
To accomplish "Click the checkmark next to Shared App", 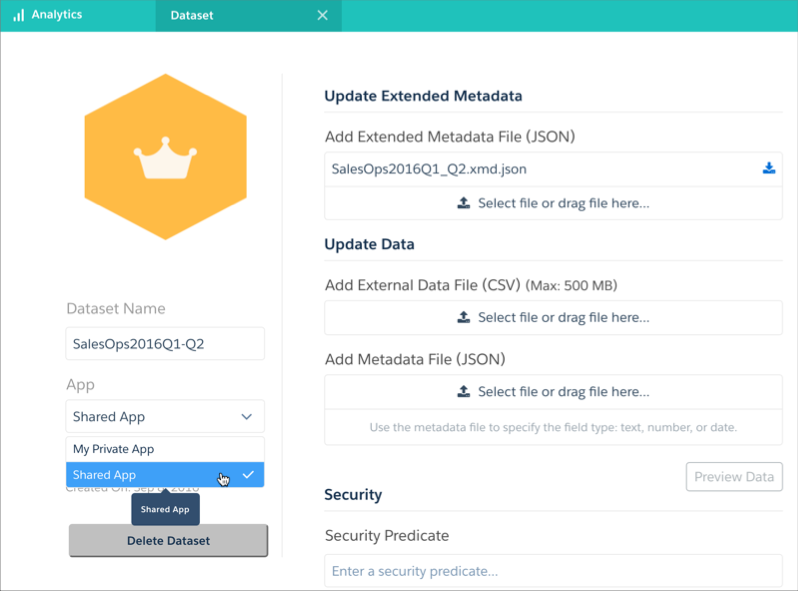I will pyautogui.click(x=248, y=474).
